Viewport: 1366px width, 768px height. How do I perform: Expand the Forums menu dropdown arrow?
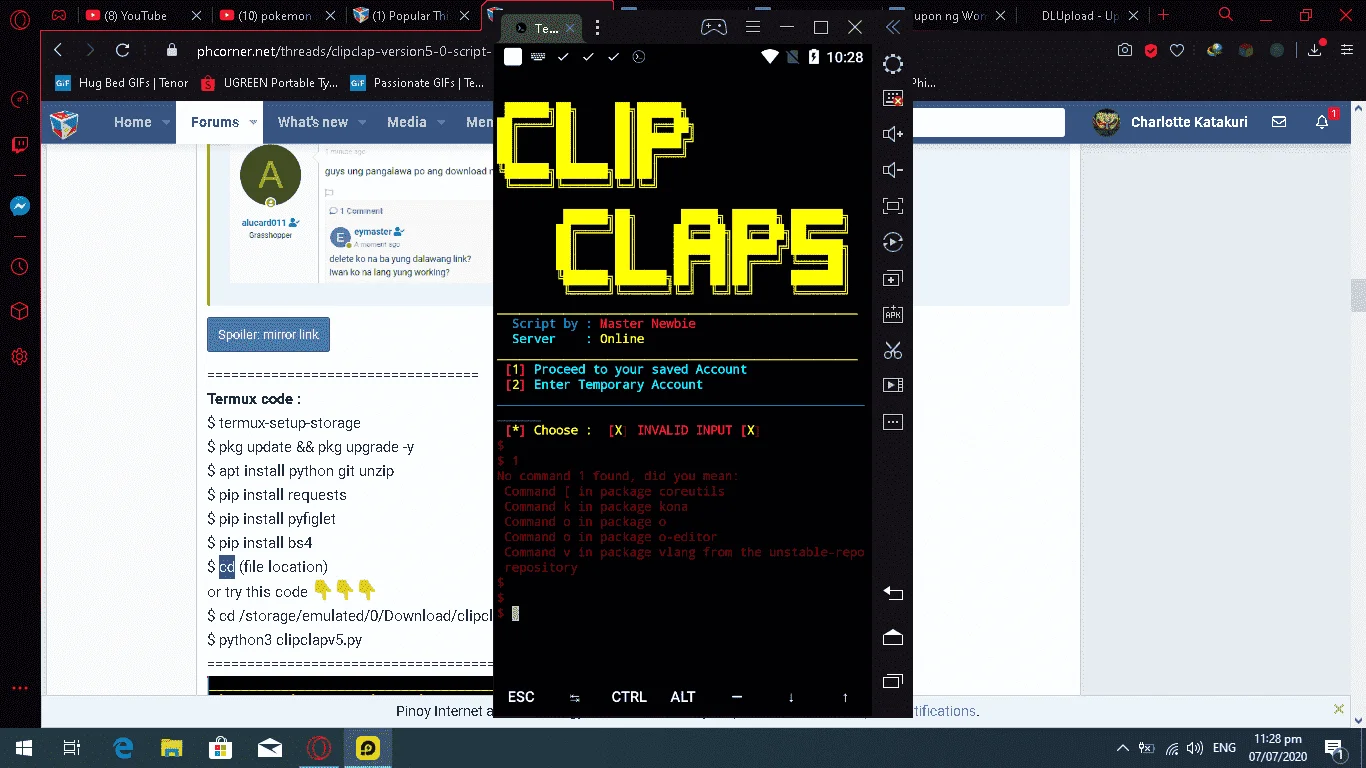pyautogui.click(x=254, y=123)
